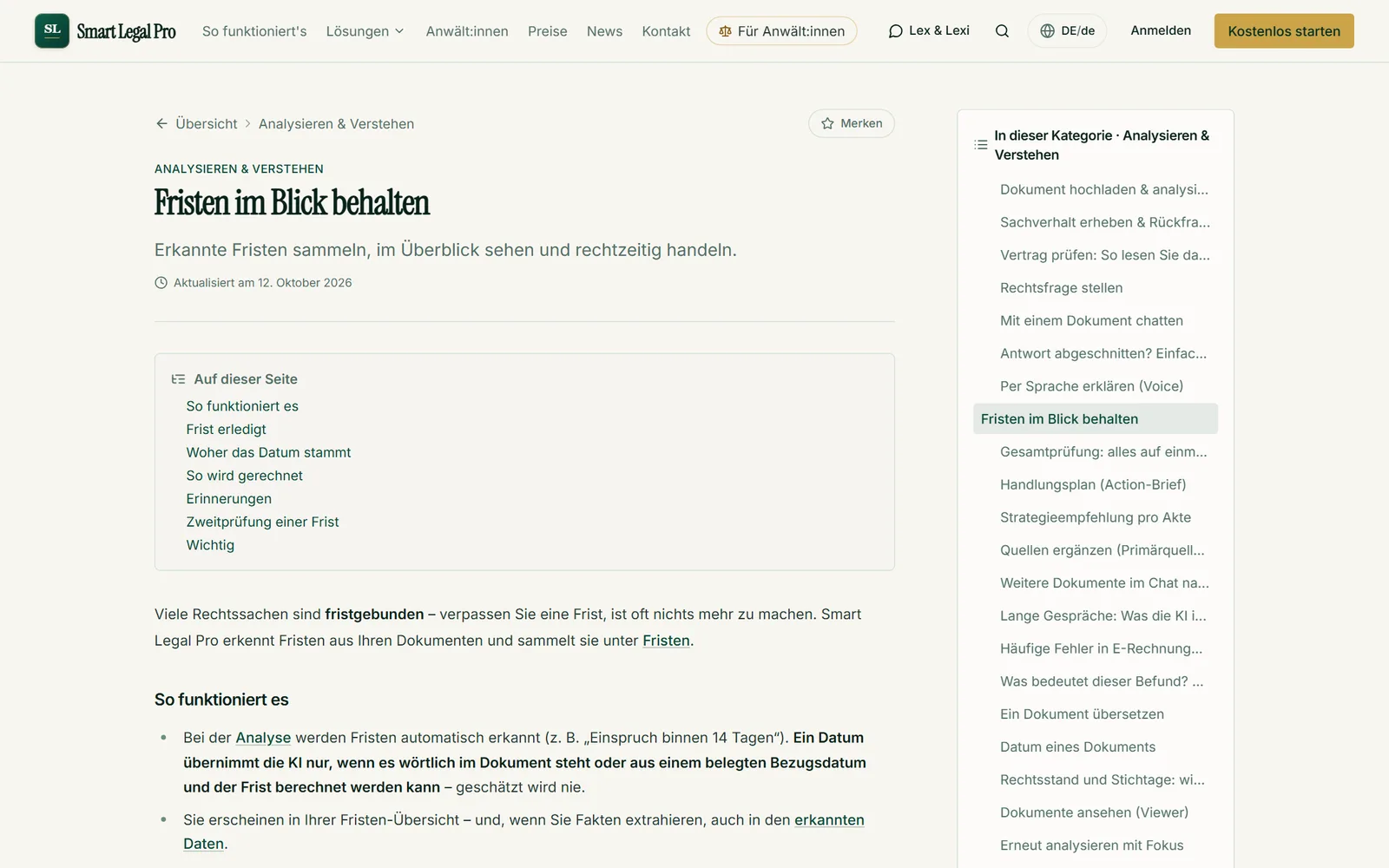Jump to Zweitprüfung einer Frist
1389x868 pixels.
pos(262,522)
